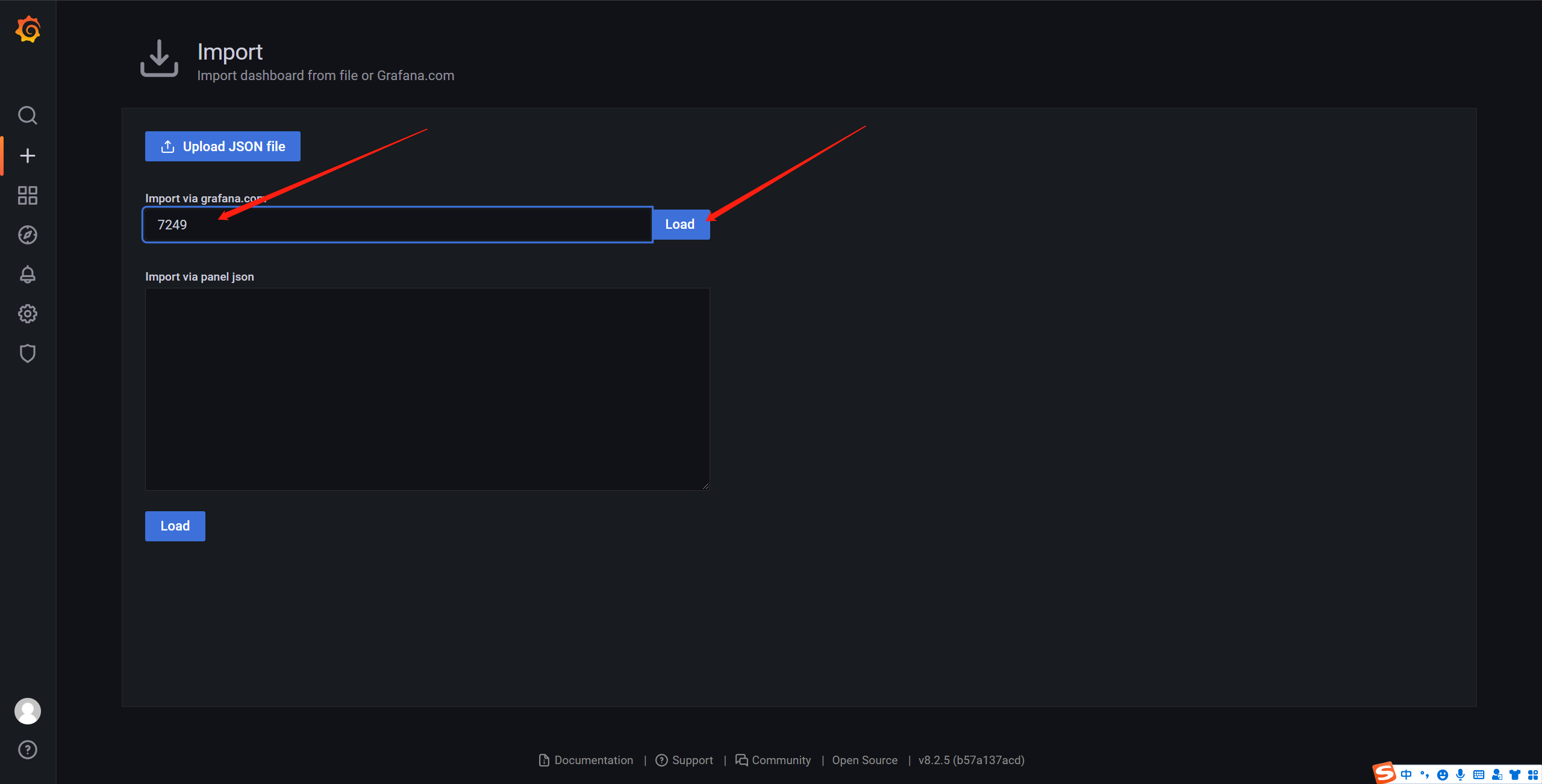Open the Server Admin shield icon

click(x=28, y=353)
